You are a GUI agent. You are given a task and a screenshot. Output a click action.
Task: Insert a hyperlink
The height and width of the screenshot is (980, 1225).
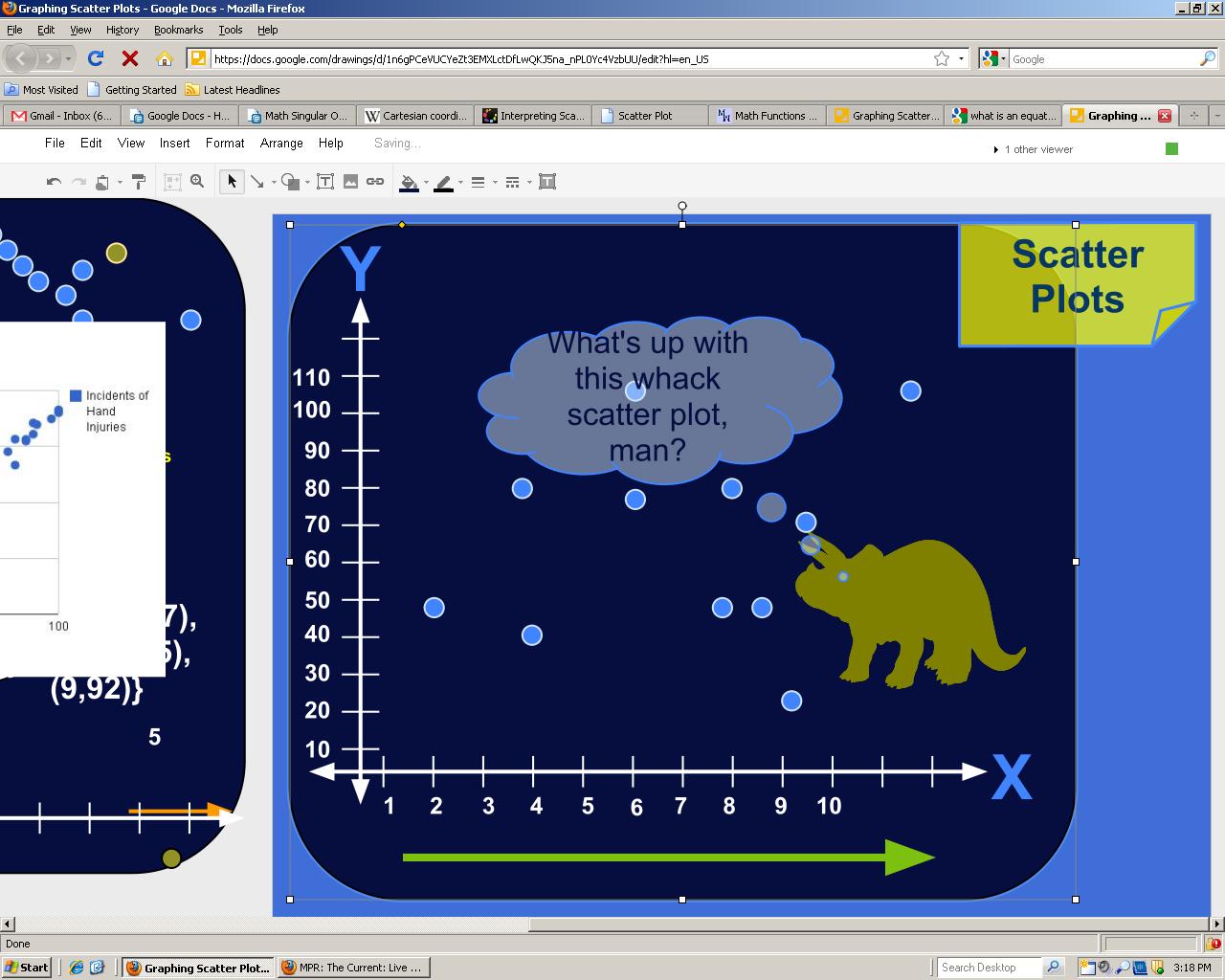(x=375, y=181)
